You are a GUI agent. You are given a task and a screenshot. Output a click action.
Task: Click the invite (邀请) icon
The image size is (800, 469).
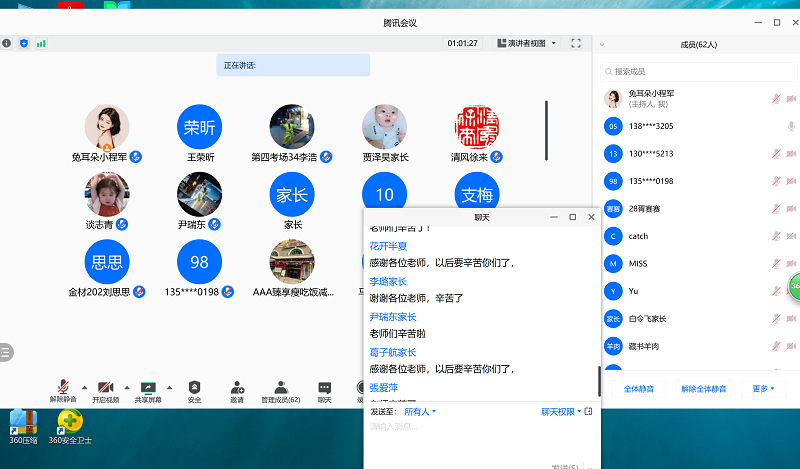(x=237, y=386)
